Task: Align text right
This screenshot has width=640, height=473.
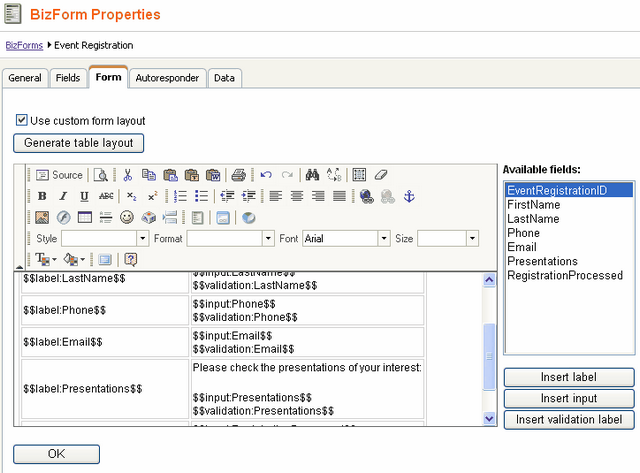Action: click(x=318, y=196)
